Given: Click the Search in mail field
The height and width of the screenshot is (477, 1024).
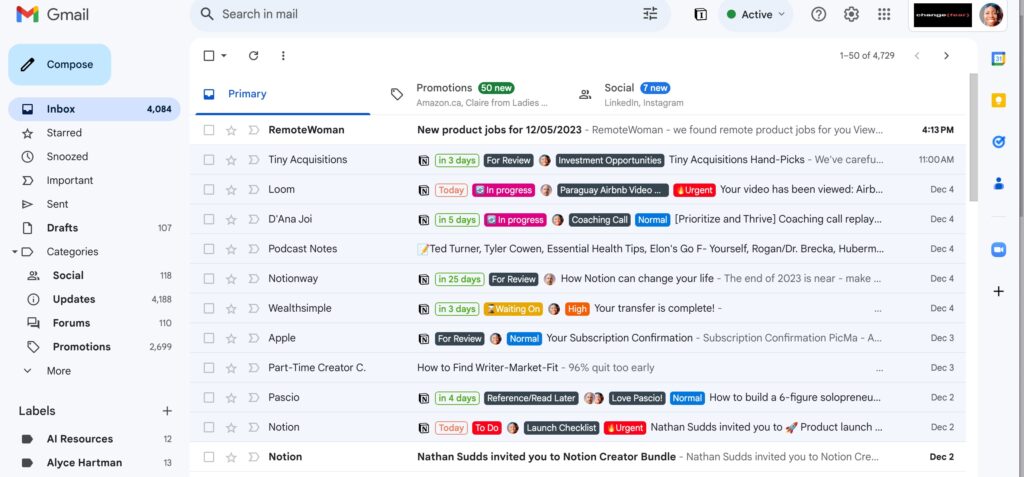Looking at the screenshot, I should click(x=420, y=14).
